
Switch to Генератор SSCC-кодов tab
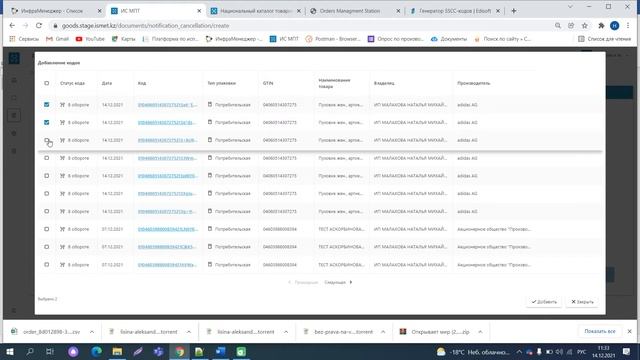click(455, 11)
